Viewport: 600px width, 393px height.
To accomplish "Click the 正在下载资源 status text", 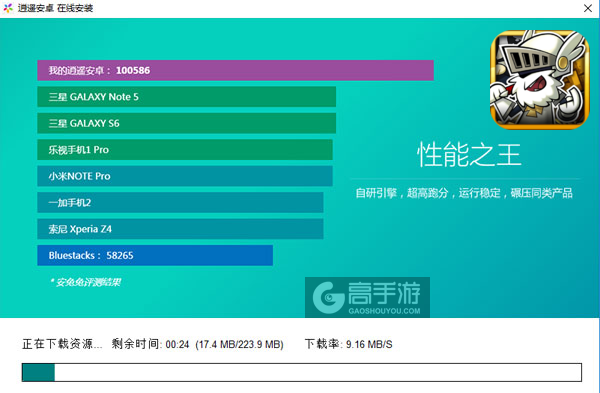I will tap(62, 344).
